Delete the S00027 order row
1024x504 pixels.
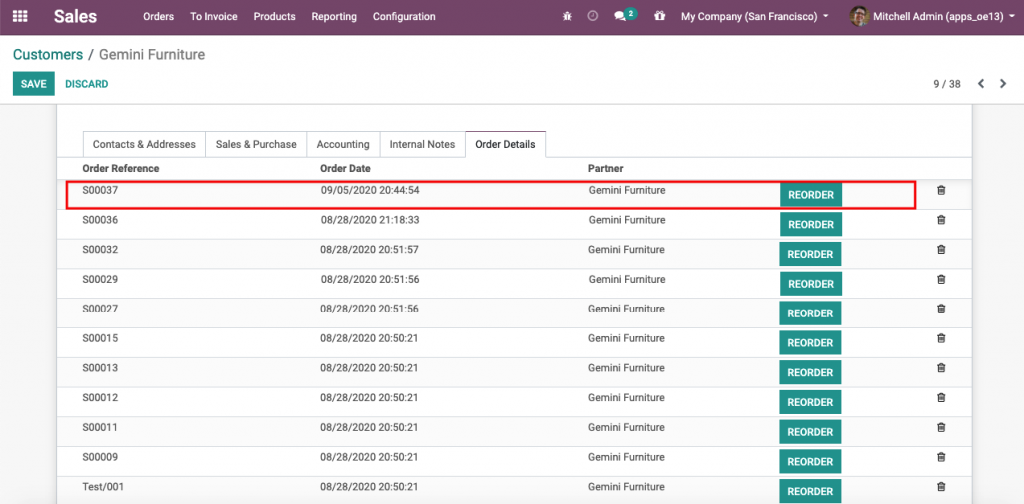[x=941, y=309]
